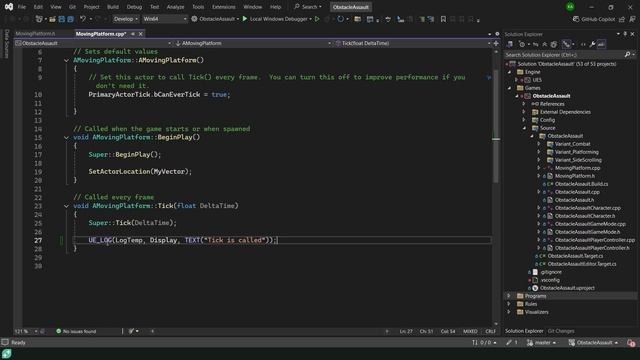Open the user account avatar
Viewport: 640px width, 360px height.
(x=570, y=7)
